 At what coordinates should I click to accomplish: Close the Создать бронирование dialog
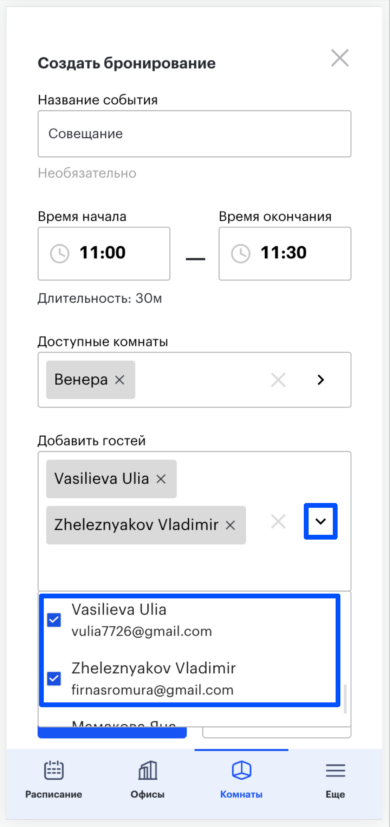pos(340,58)
